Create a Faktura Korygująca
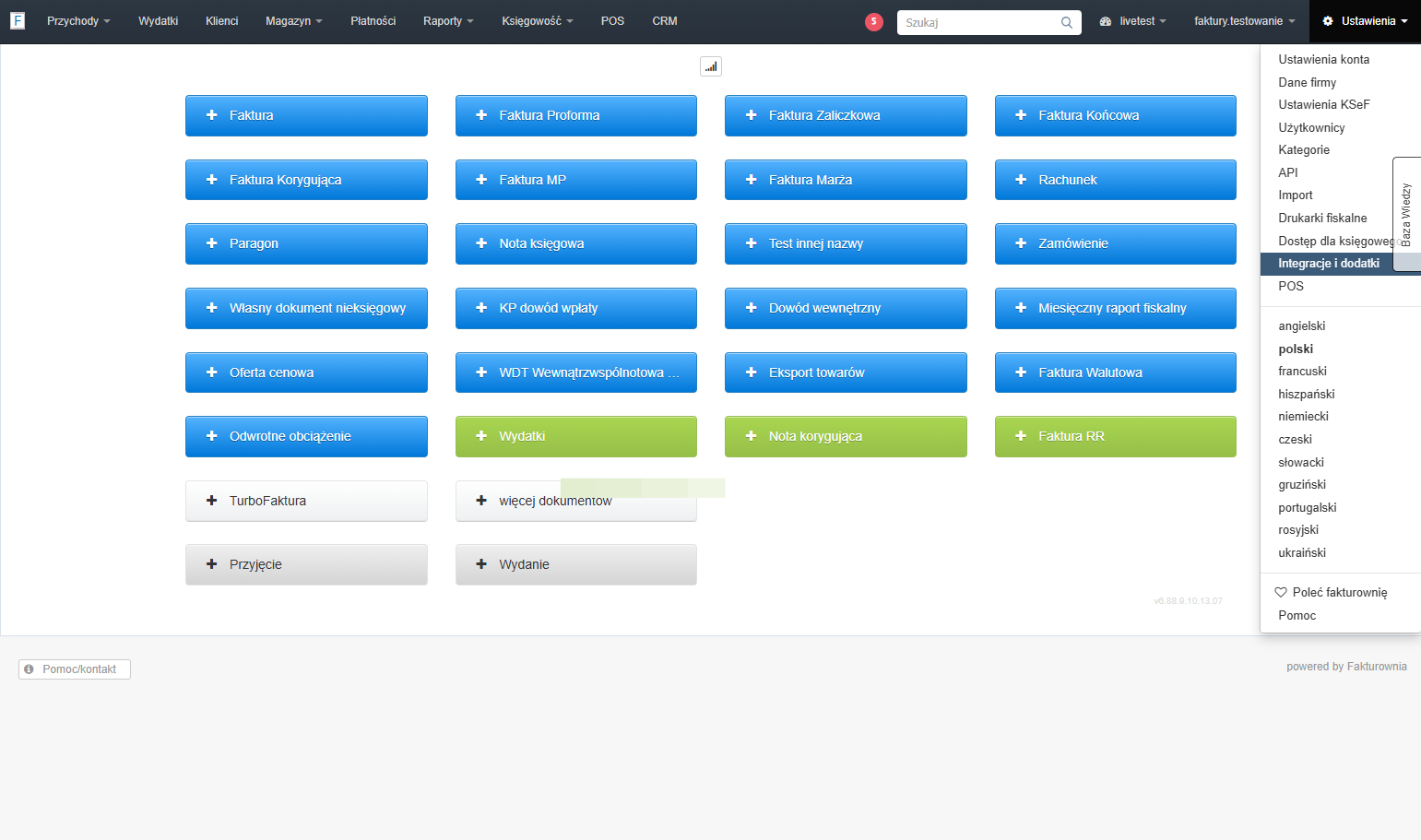The height and width of the screenshot is (840, 1421). tap(306, 180)
